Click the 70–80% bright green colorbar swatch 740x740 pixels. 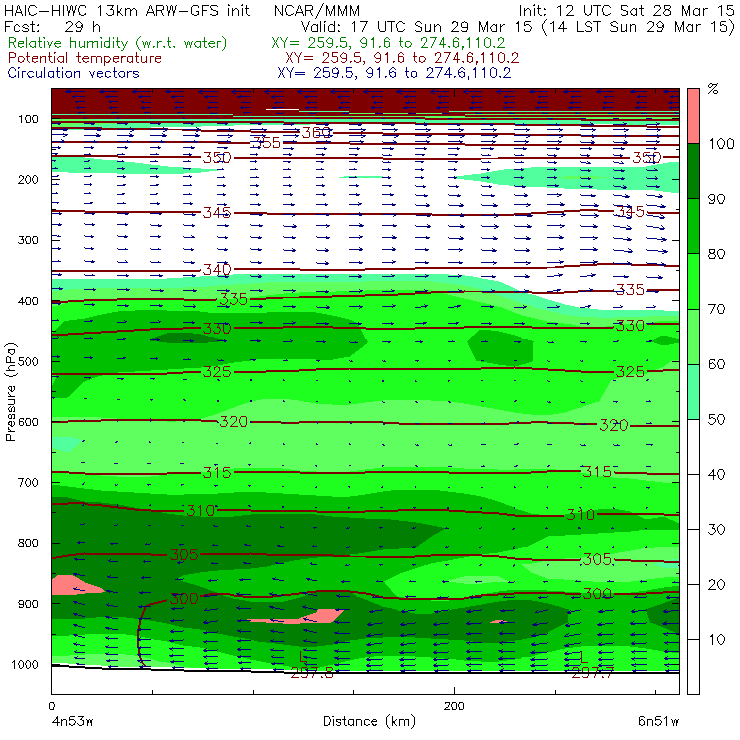pos(693,281)
